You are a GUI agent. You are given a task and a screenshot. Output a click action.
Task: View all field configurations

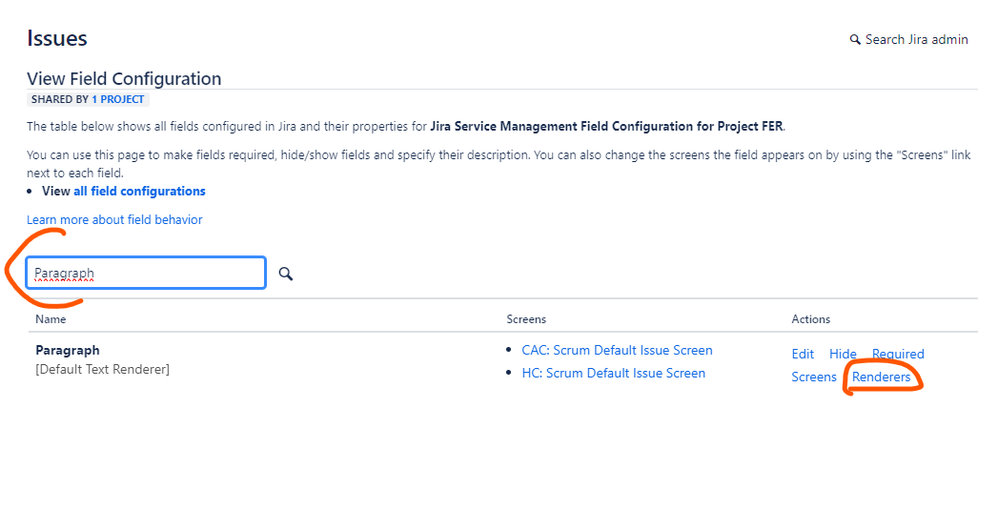139,191
